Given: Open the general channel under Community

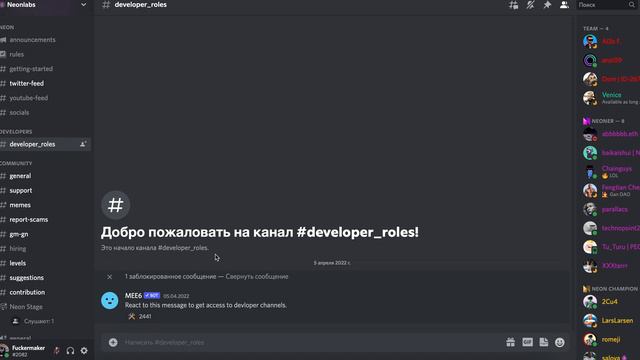Looking at the screenshot, I should 20,176.
